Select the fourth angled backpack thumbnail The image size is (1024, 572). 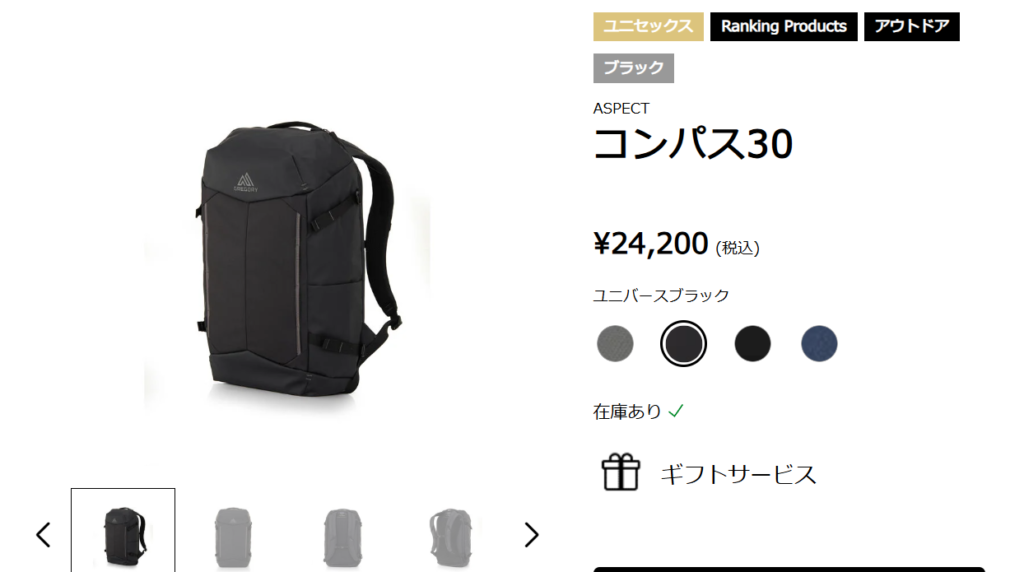pos(451,535)
